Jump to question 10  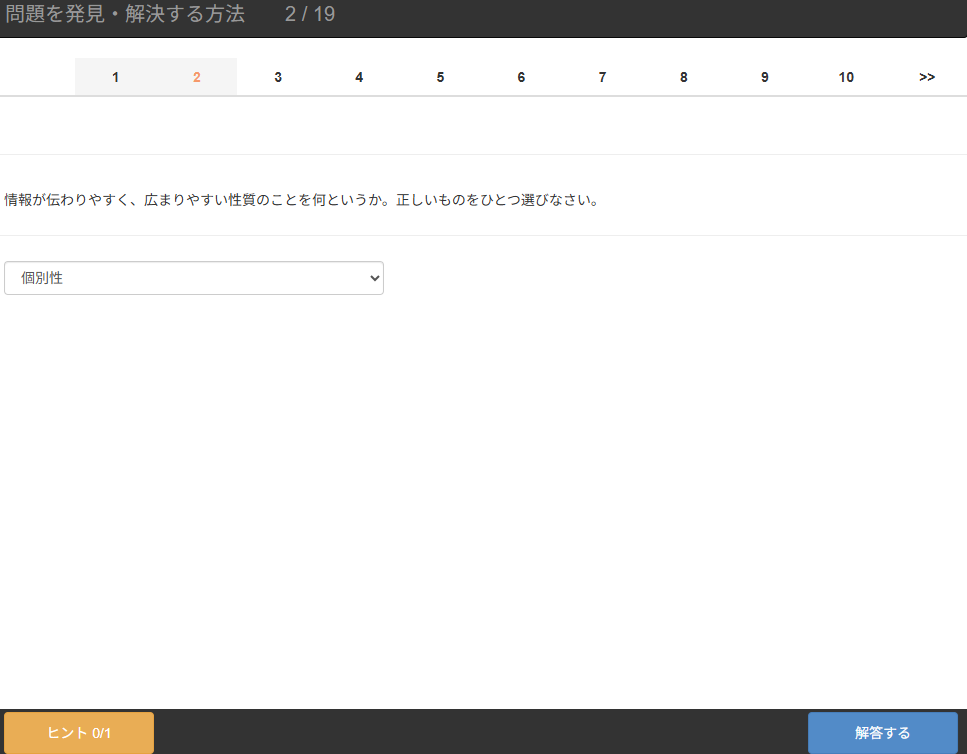846,77
